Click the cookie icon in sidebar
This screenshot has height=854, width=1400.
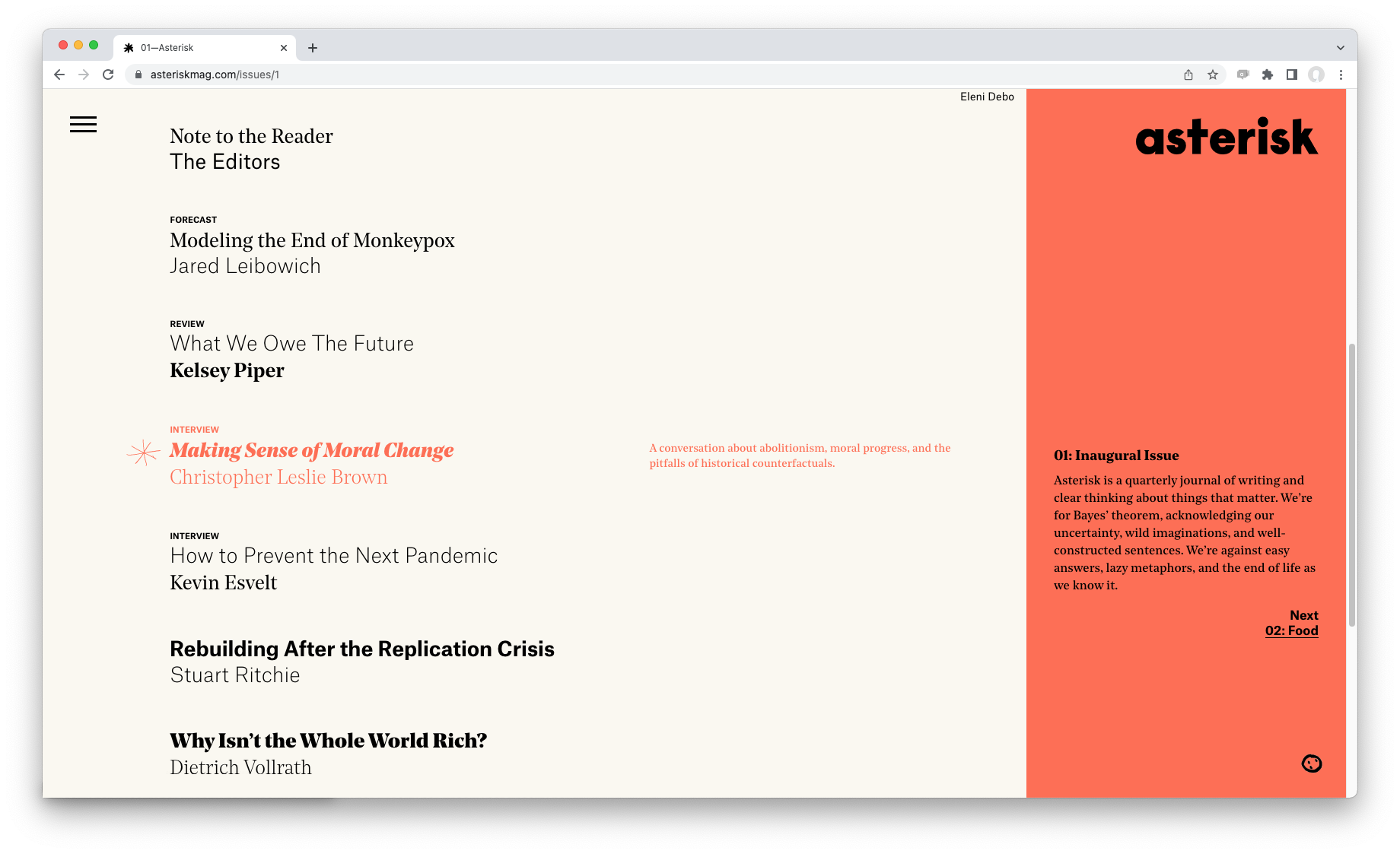tap(1312, 764)
